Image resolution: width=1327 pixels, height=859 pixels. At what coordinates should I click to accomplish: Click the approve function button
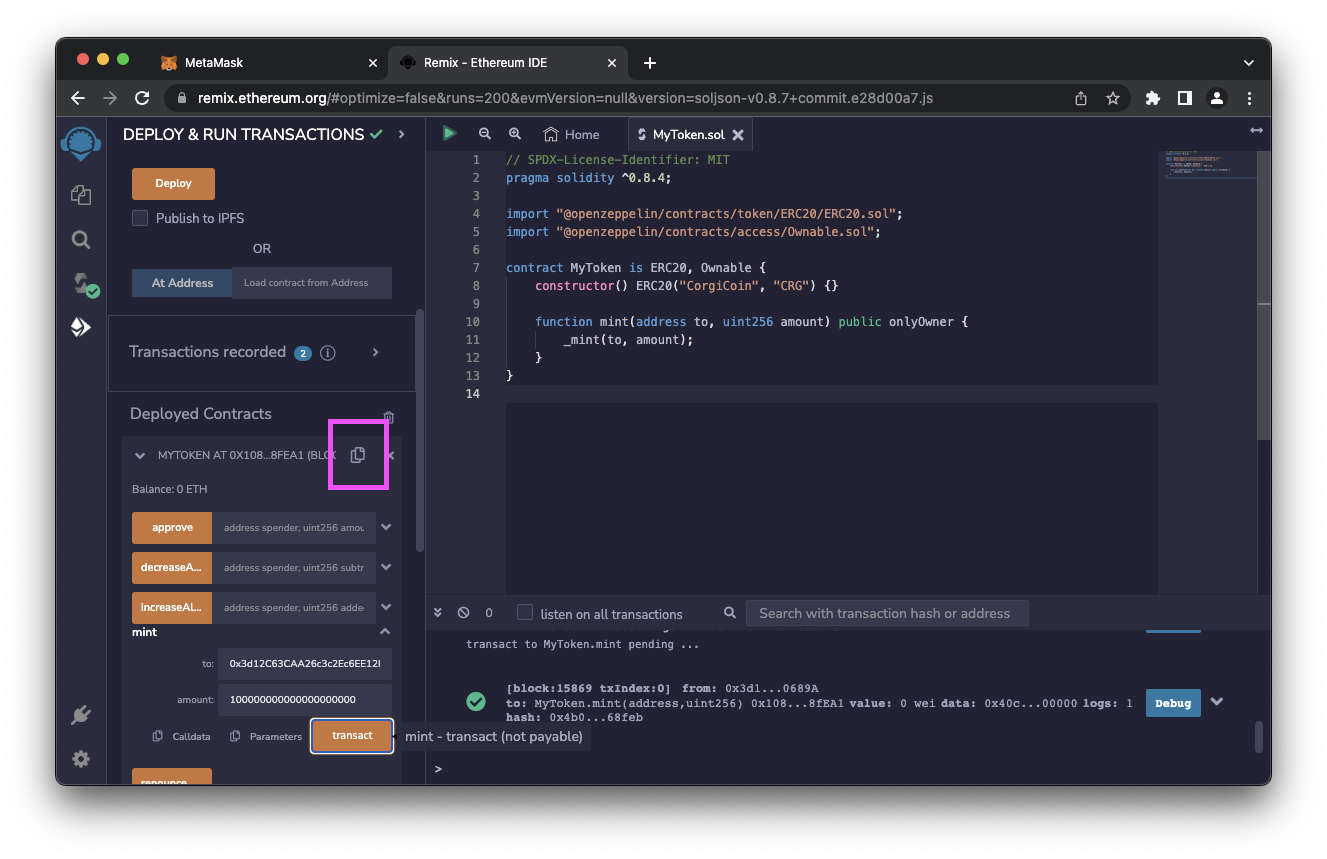pyautogui.click(x=172, y=528)
